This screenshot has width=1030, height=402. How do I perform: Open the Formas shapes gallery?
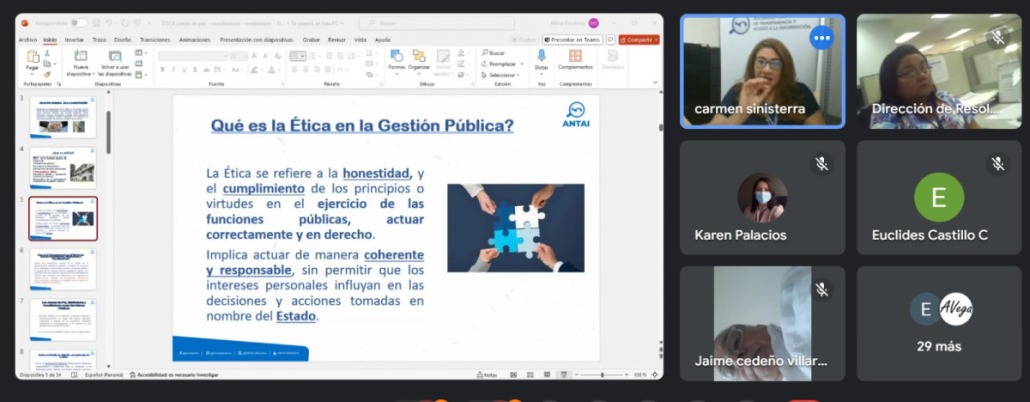tap(396, 59)
